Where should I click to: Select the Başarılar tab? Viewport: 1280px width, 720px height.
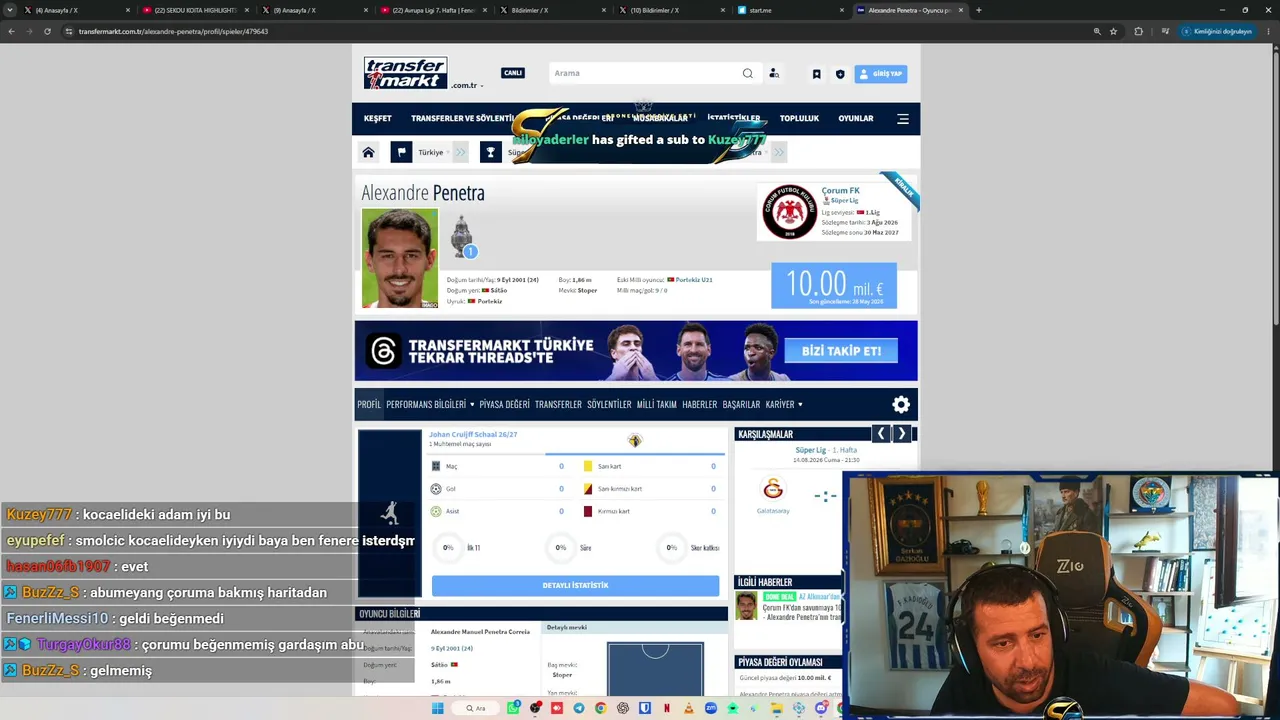pyautogui.click(x=741, y=404)
